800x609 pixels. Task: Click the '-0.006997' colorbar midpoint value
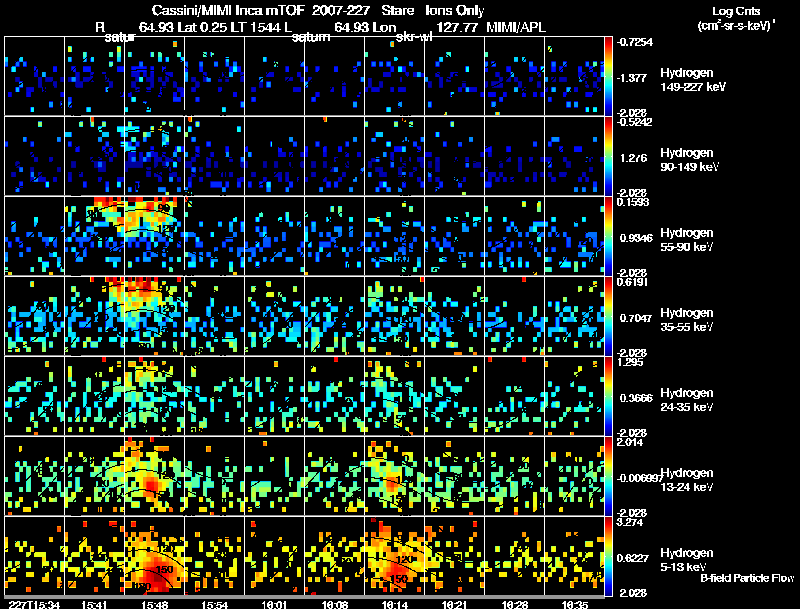pyautogui.click(x=639, y=478)
